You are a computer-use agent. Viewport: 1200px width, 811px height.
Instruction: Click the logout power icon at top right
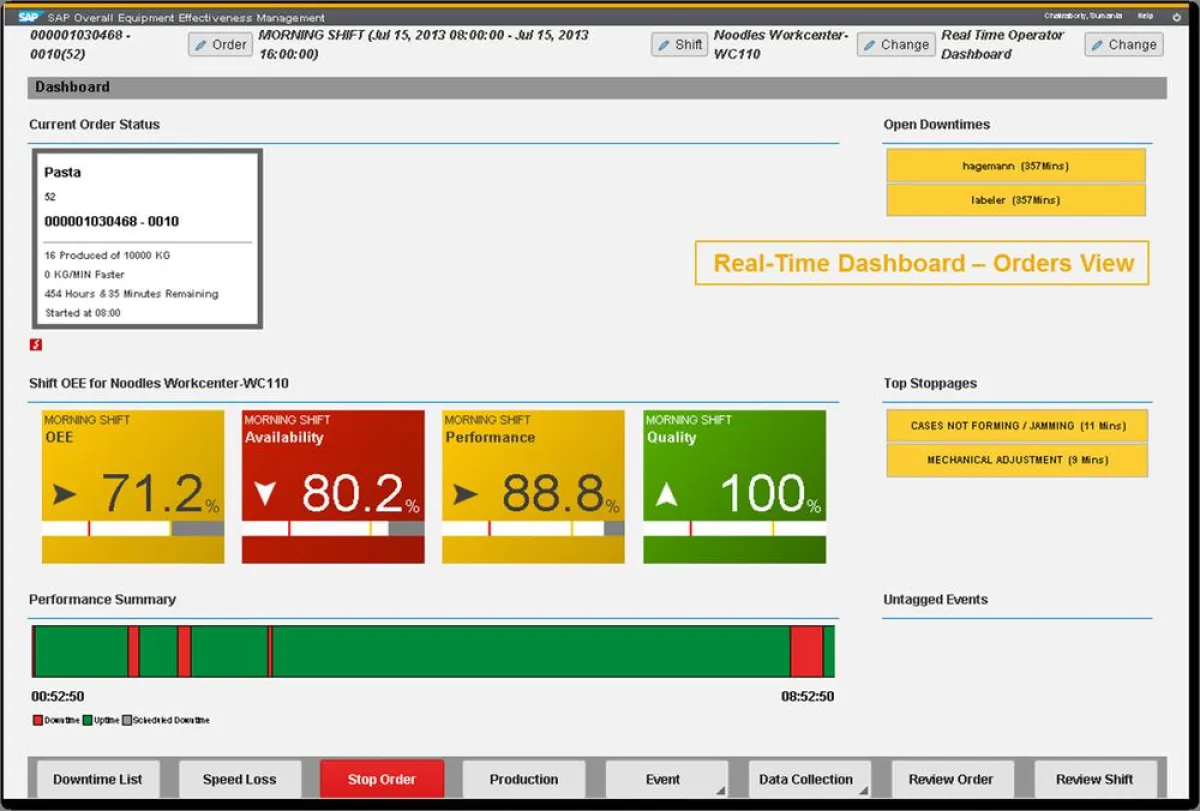(1177, 17)
